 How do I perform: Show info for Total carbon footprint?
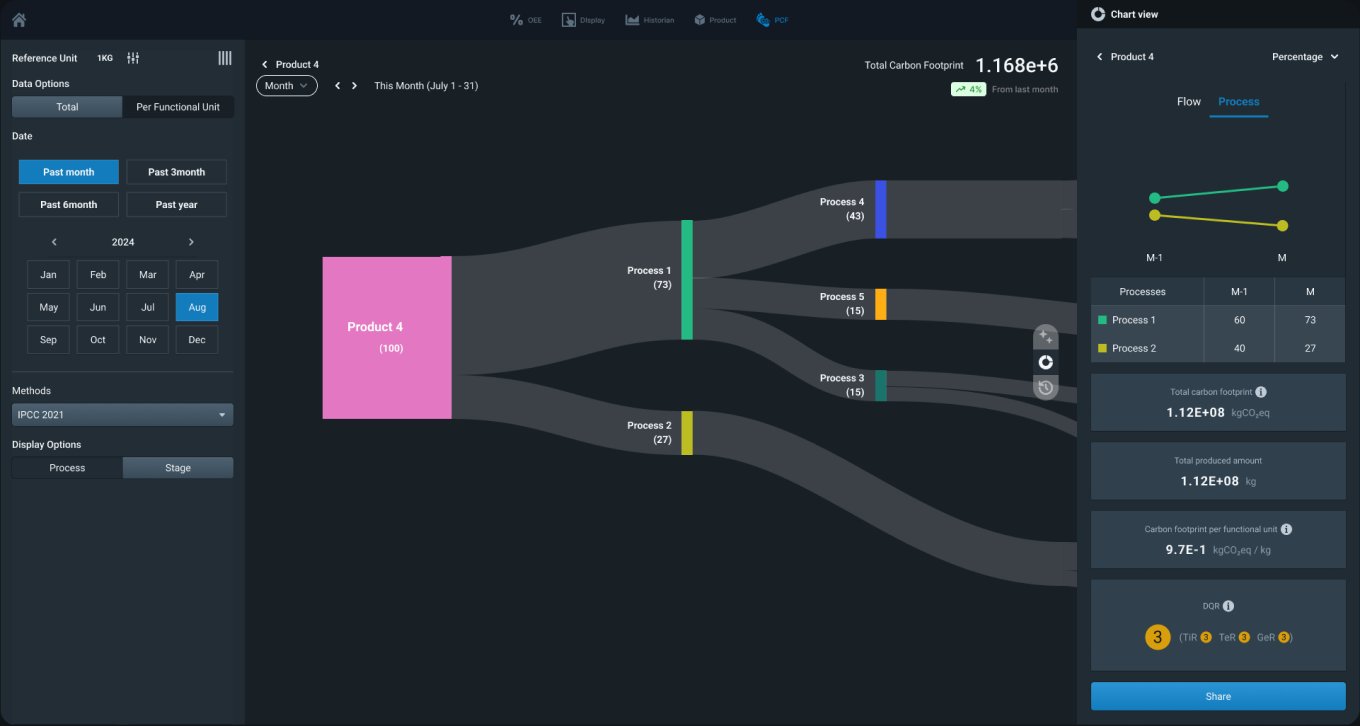coord(1261,392)
